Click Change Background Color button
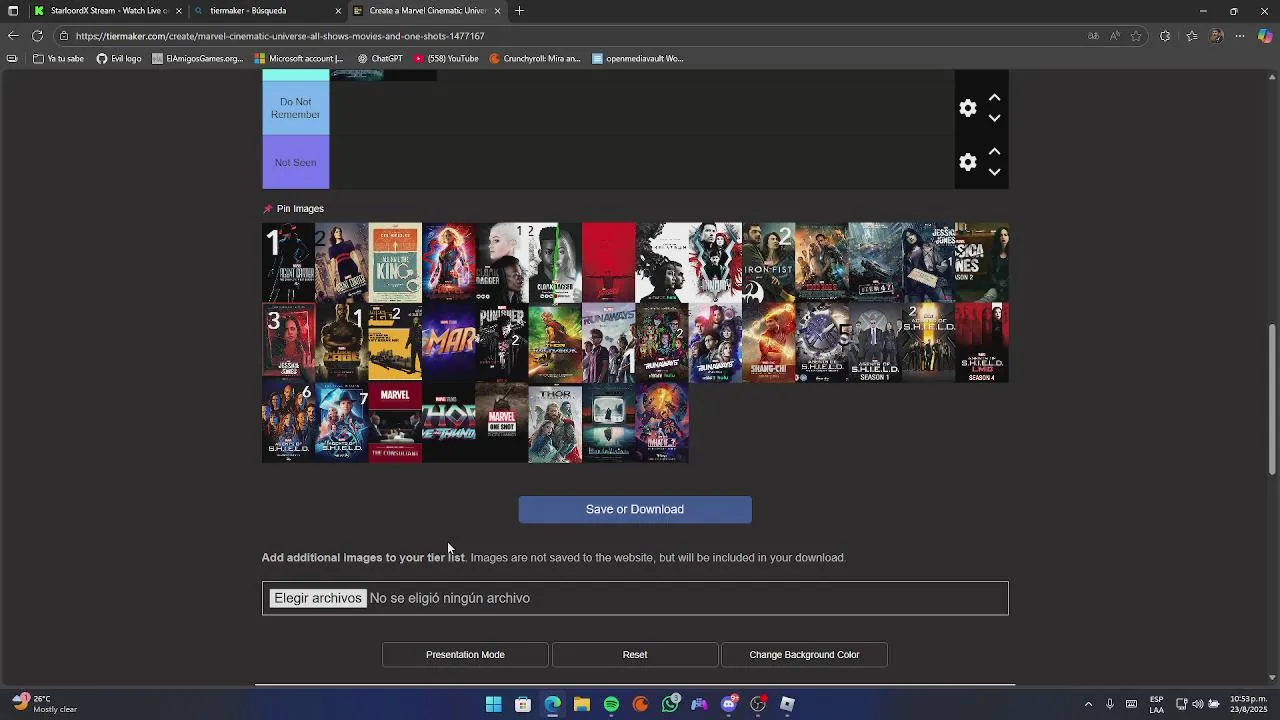The width and height of the screenshot is (1280, 720). pyautogui.click(x=804, y=655)
